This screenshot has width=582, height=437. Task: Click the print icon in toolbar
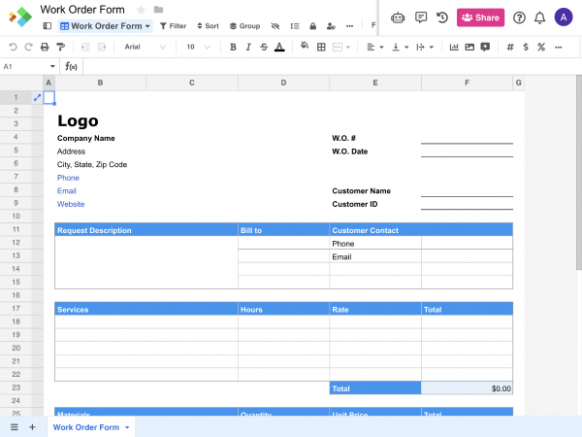[x=45, y=47]
